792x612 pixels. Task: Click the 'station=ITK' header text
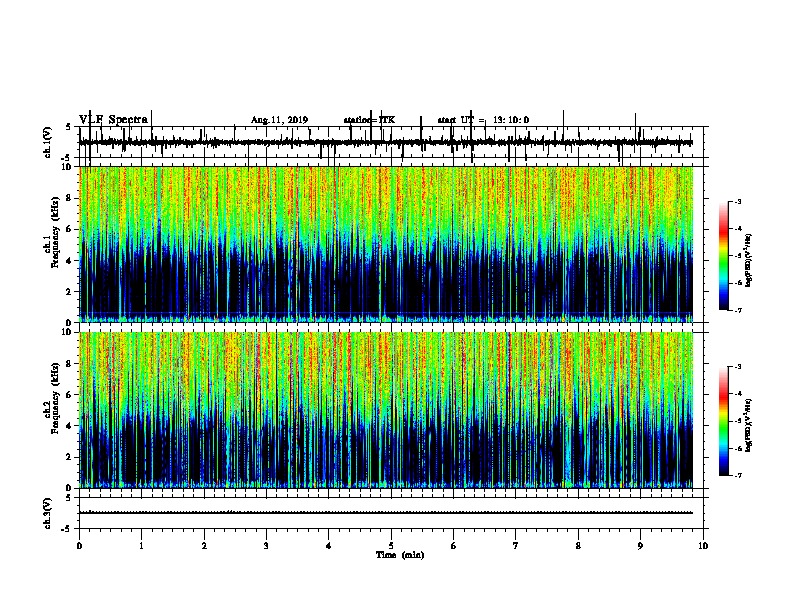click(369, 120)
